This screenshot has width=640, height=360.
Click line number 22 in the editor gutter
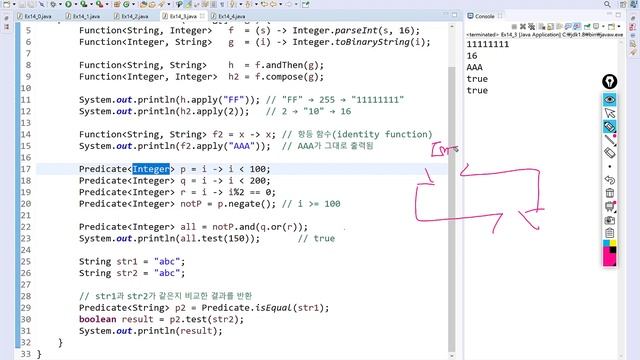click(26, 227)
